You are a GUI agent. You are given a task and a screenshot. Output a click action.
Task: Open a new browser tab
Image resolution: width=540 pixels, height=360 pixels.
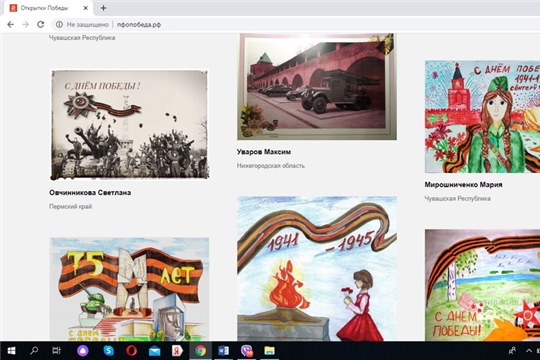103,8
